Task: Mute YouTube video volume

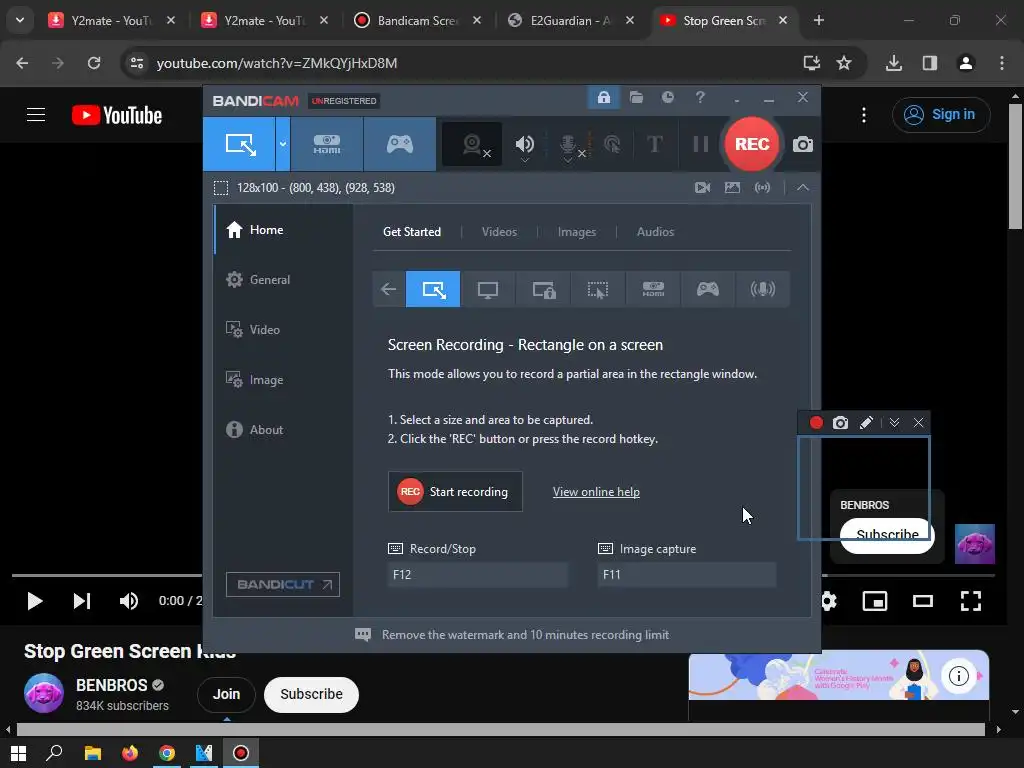Action: pyautogui.click(x=129, y=601)
